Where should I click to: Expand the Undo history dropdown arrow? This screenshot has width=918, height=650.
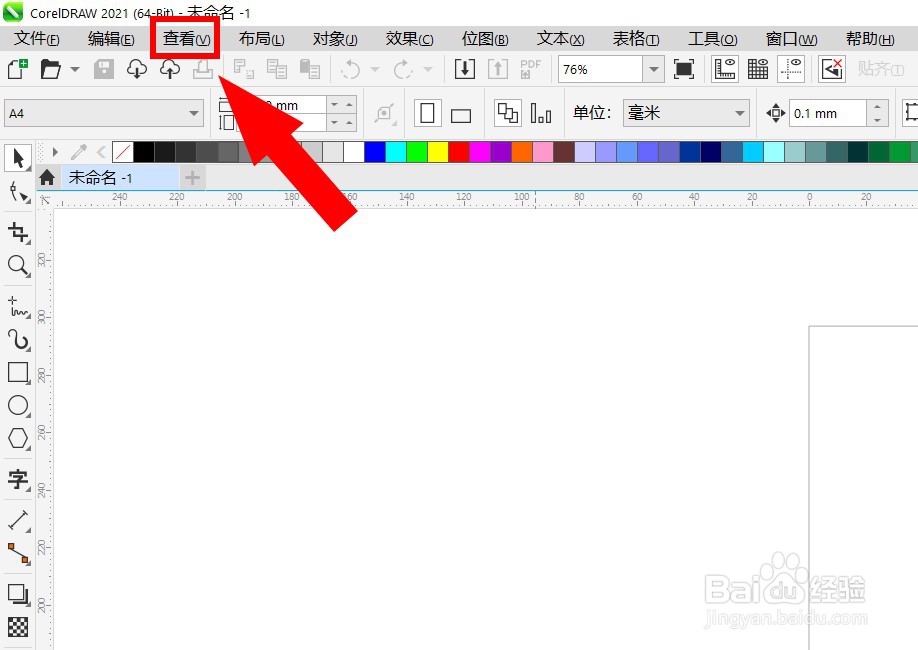[x=375, y=69]
